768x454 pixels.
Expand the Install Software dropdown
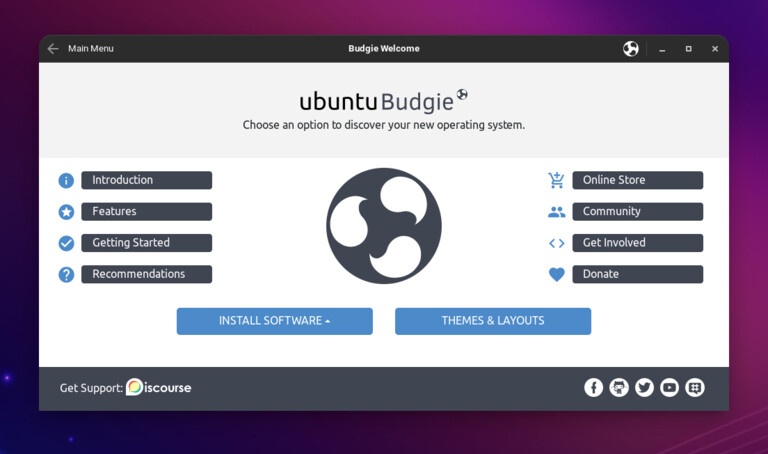point(275,321)
